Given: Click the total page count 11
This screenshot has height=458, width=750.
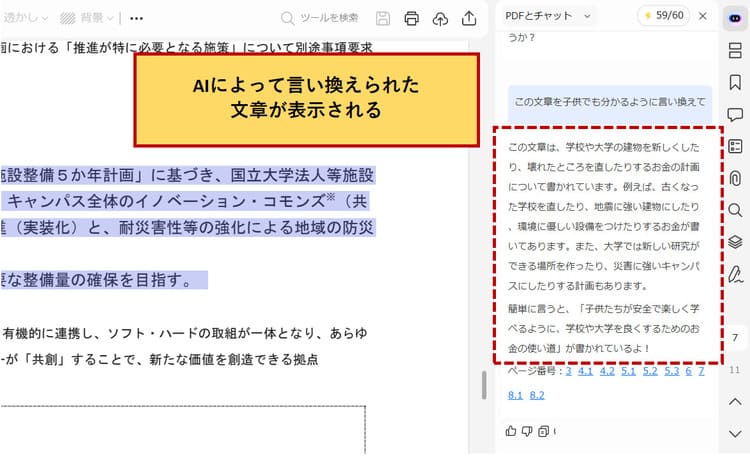Looking at the screenshot, I should tap(735, 370).
